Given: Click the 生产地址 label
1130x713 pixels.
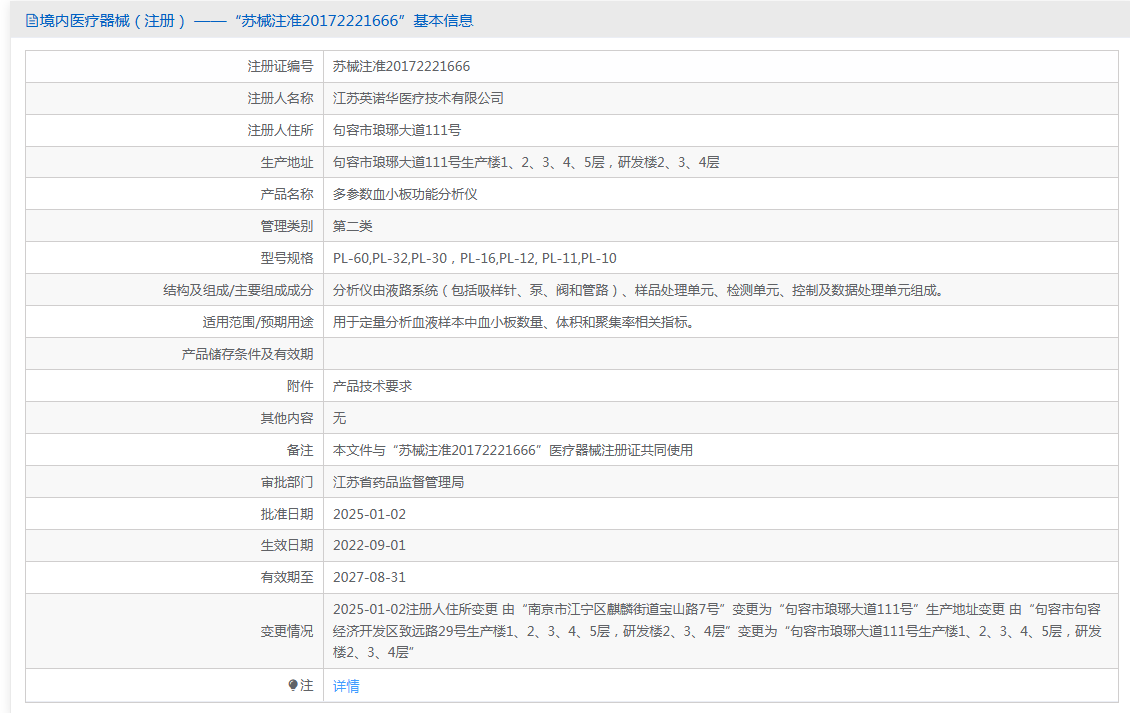Looking at the screenshot, I should click(287, 162).
